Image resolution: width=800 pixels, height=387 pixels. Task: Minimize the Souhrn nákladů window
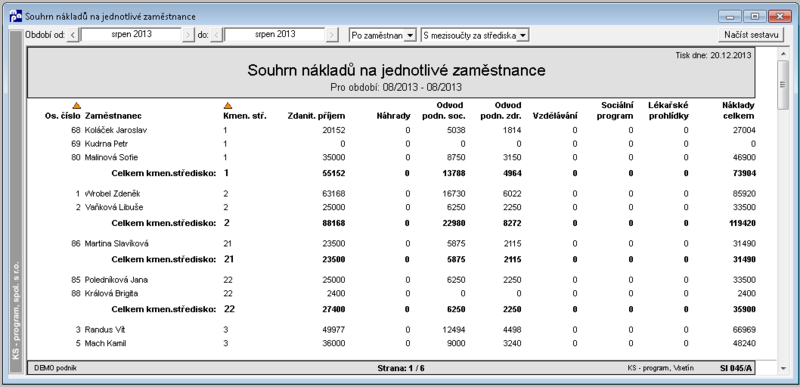(x=730, y=16)
